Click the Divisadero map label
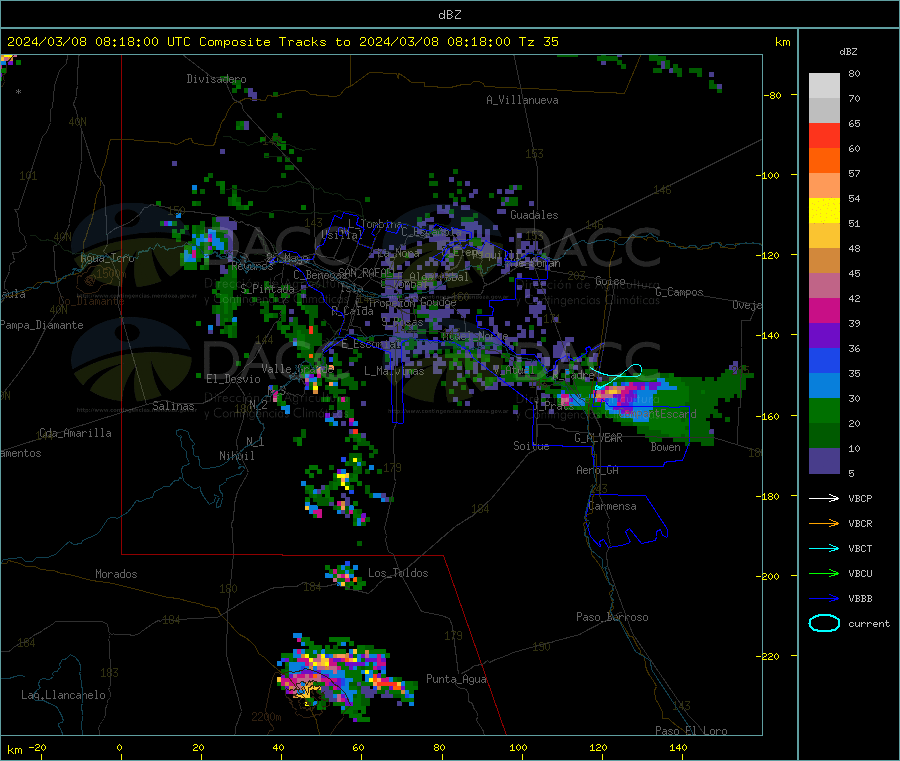The width and height of the screenshot is (900, 761). coord(216,79)
